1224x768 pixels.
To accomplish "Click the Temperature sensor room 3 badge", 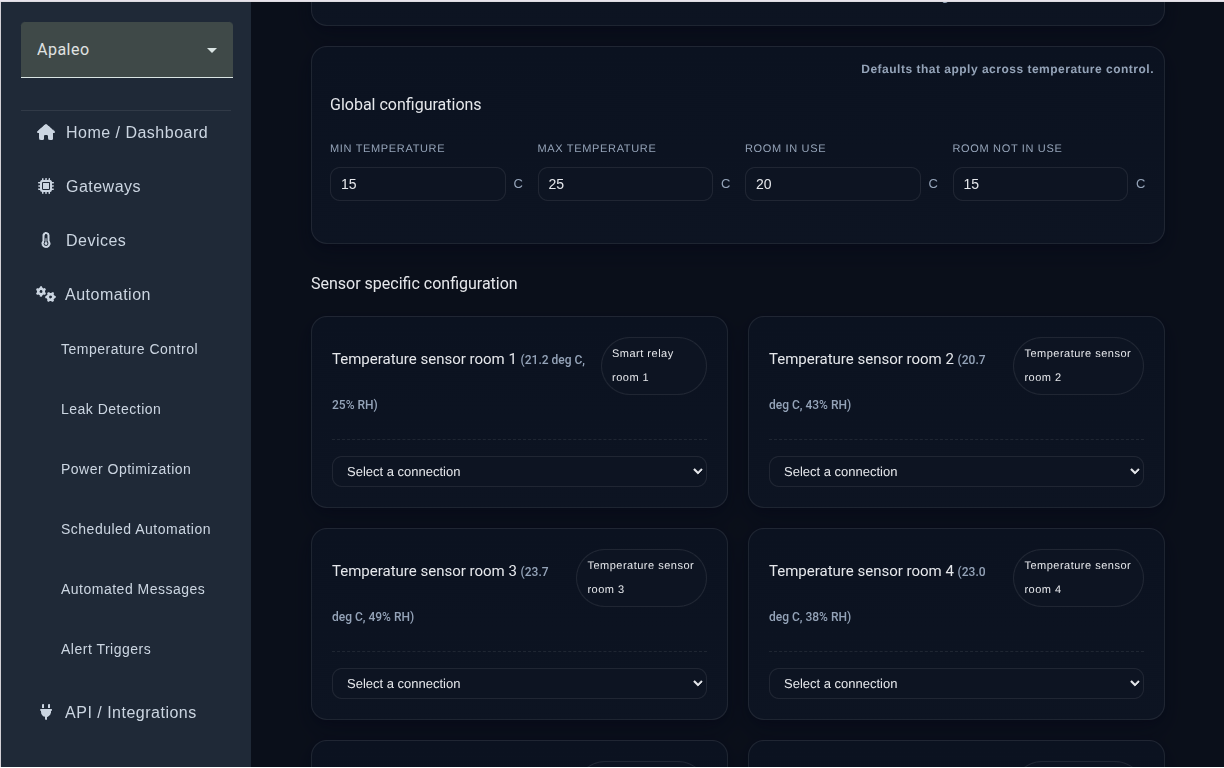I will [x=641, y=577].
